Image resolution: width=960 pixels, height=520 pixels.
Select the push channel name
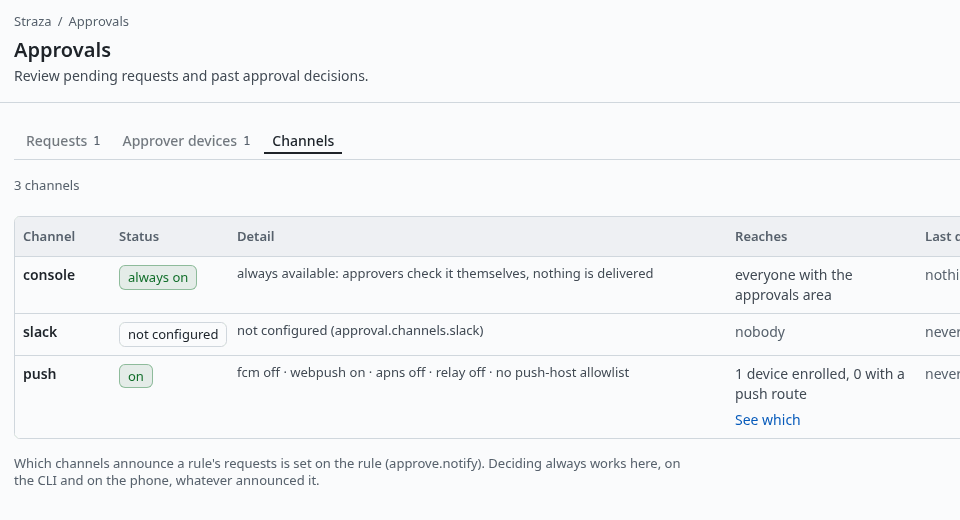click(x=40, y=374)
